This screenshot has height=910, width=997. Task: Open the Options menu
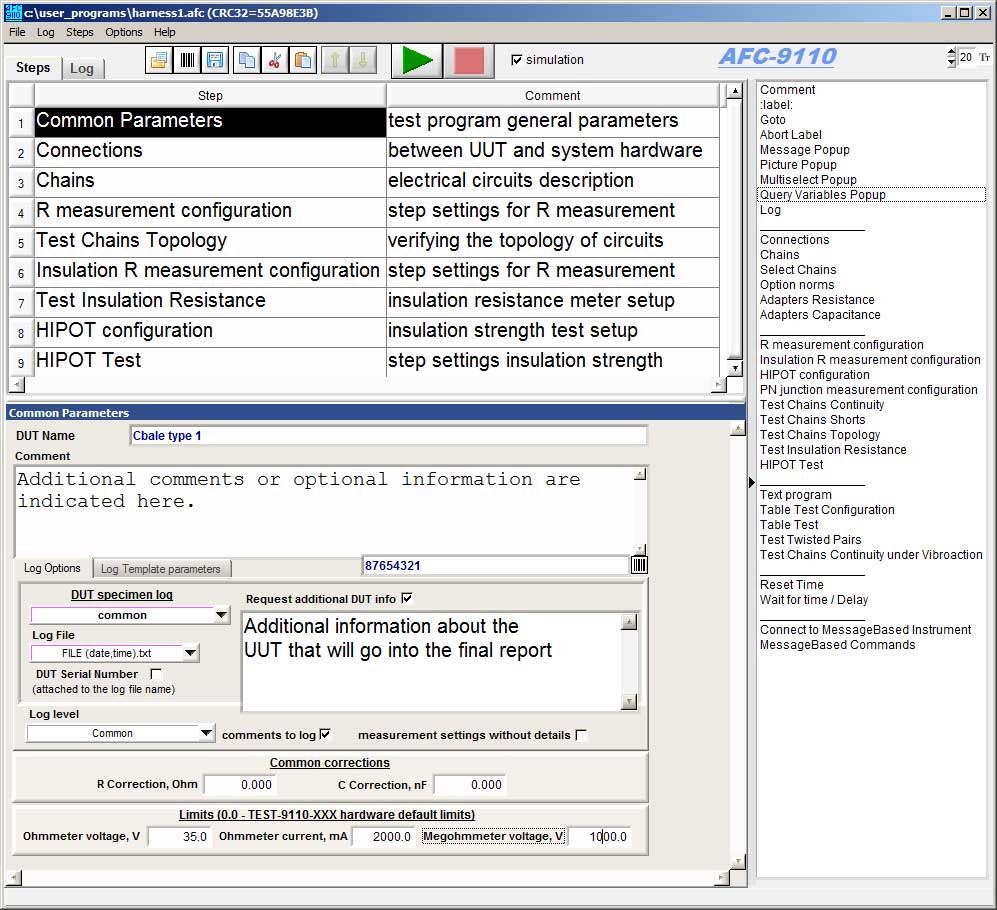123,32
